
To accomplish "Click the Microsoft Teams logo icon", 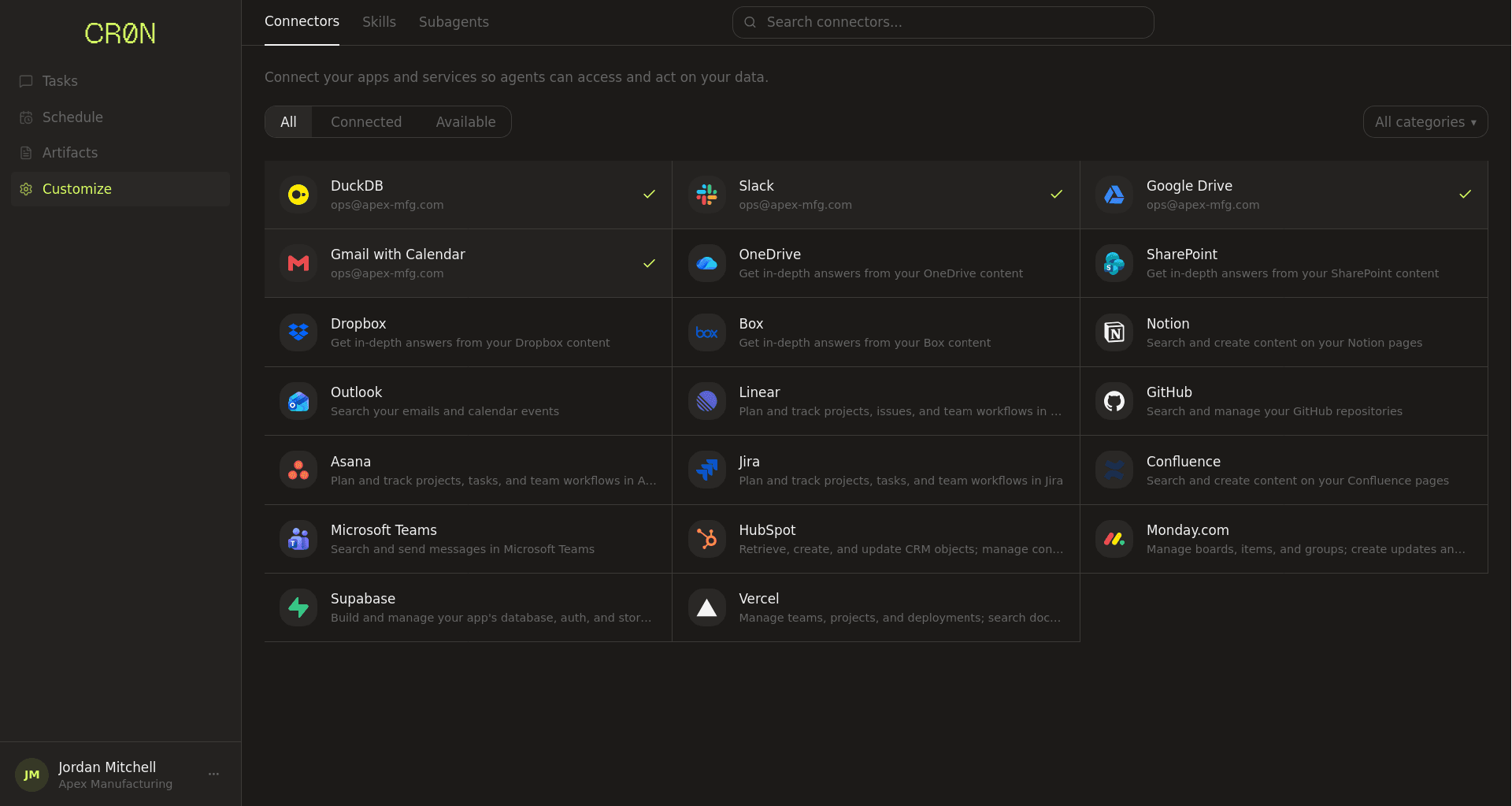I will [298, 539].
